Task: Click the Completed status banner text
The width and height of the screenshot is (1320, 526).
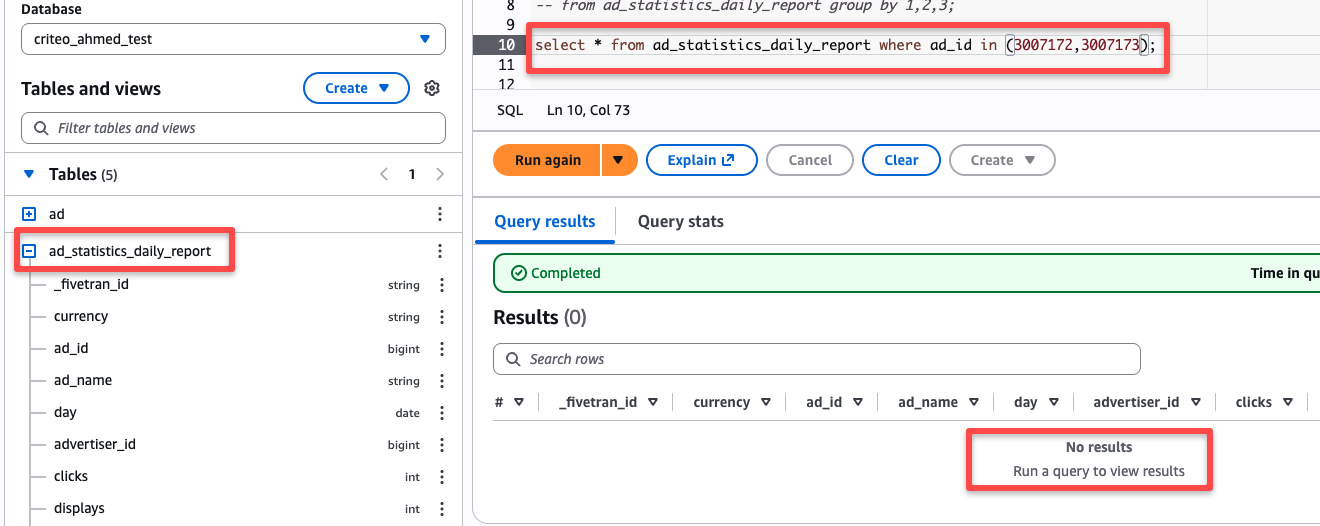Action: coord(566,273)
